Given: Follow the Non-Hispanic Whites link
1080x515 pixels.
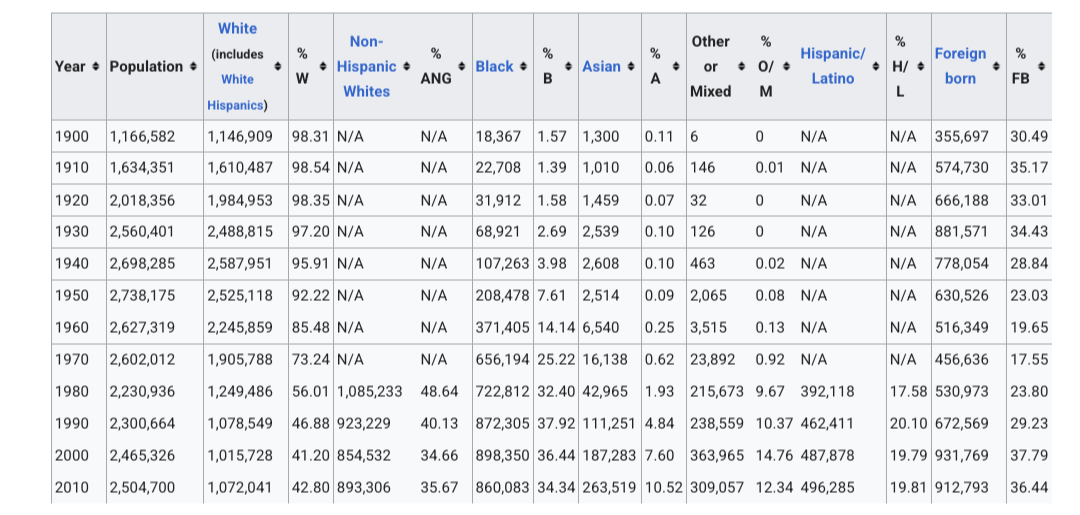Looking at the screenshot, I should [x=366, y=66].
